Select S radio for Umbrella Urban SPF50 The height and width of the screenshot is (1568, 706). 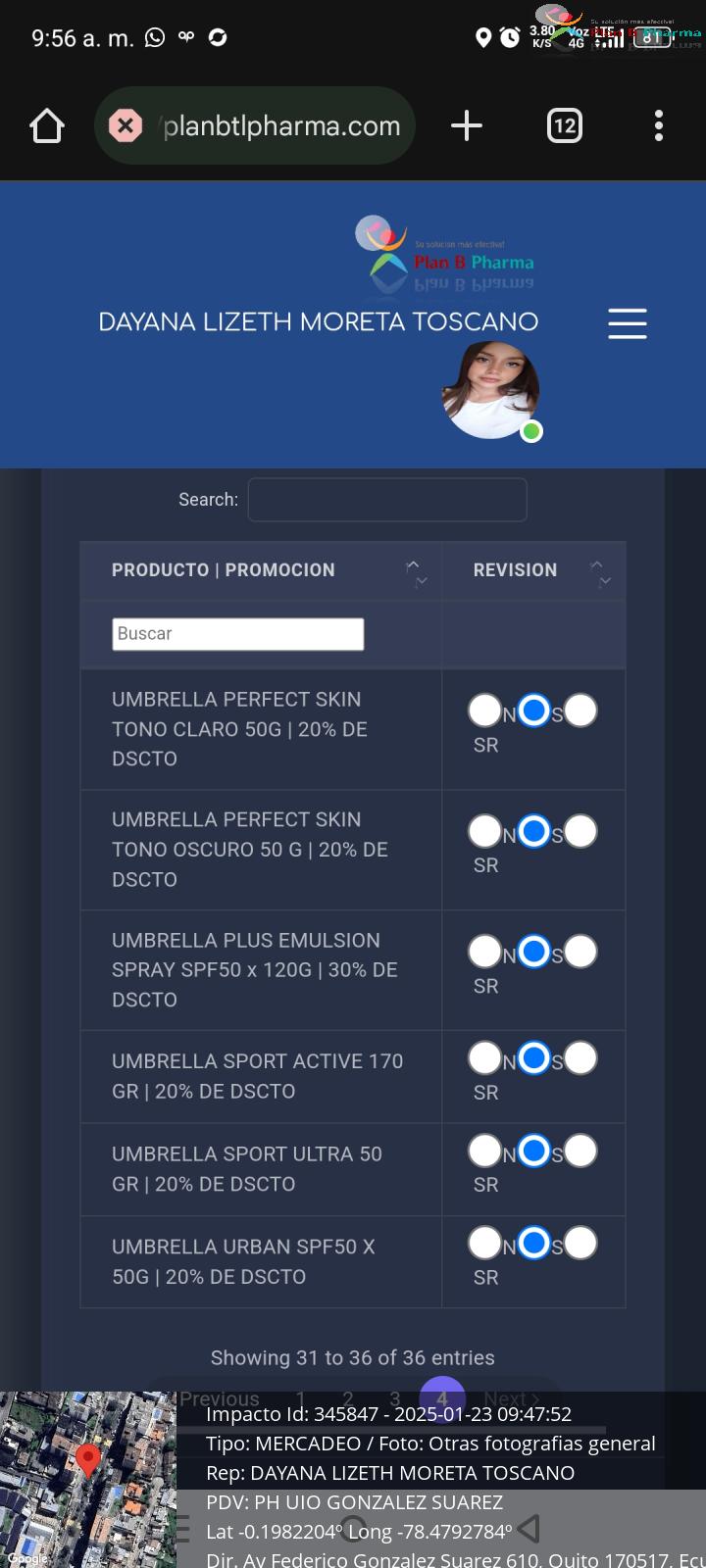point(533,1244)
